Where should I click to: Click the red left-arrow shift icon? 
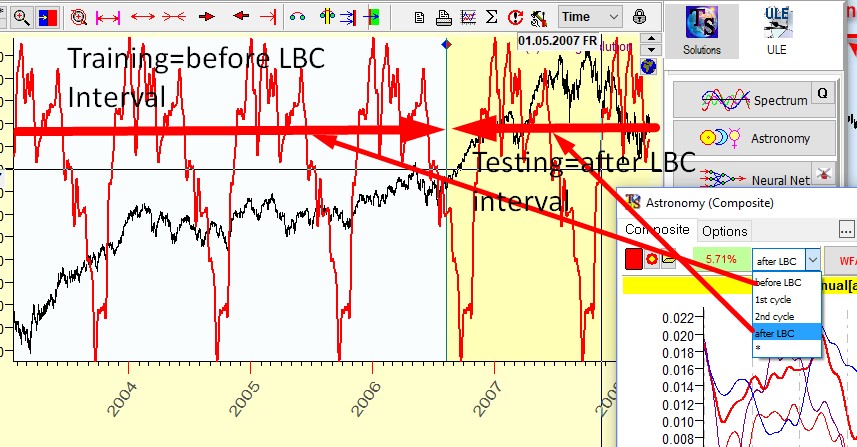click(x=240, y=16)
